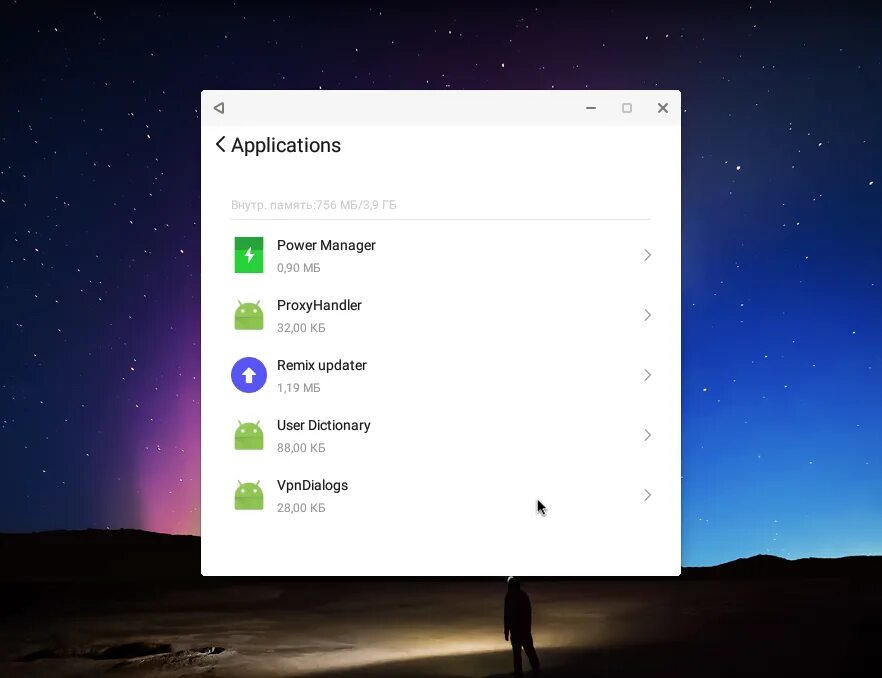Screen dimensions: 882x678
Task: Expand VpnDialogs details chevron
Action: [x=647, y=495]
